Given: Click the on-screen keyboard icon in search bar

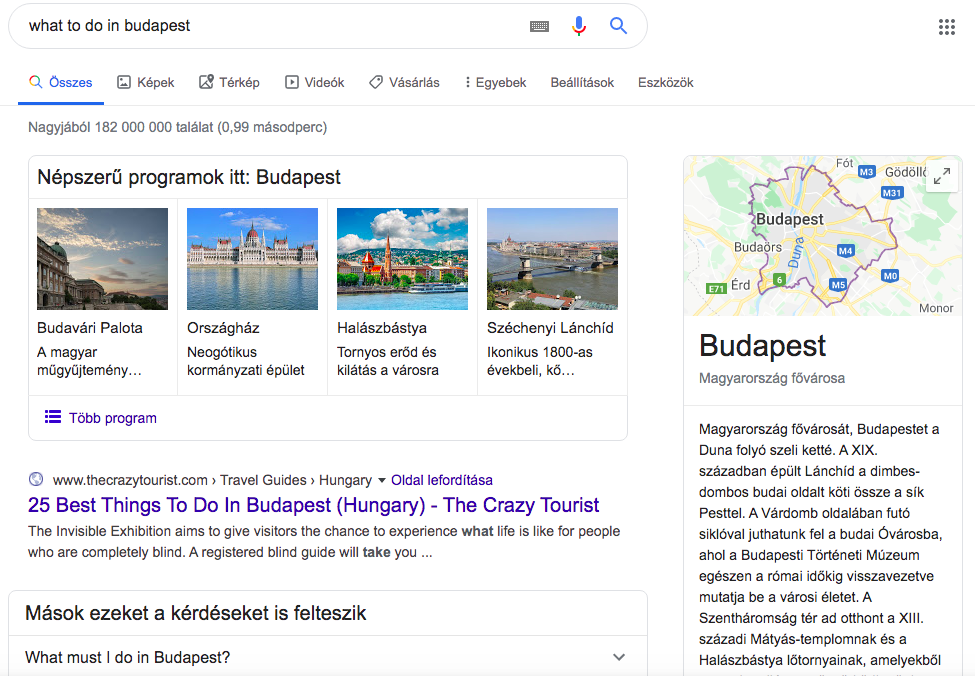Looking at the screenshot, I should pos(539,26).
